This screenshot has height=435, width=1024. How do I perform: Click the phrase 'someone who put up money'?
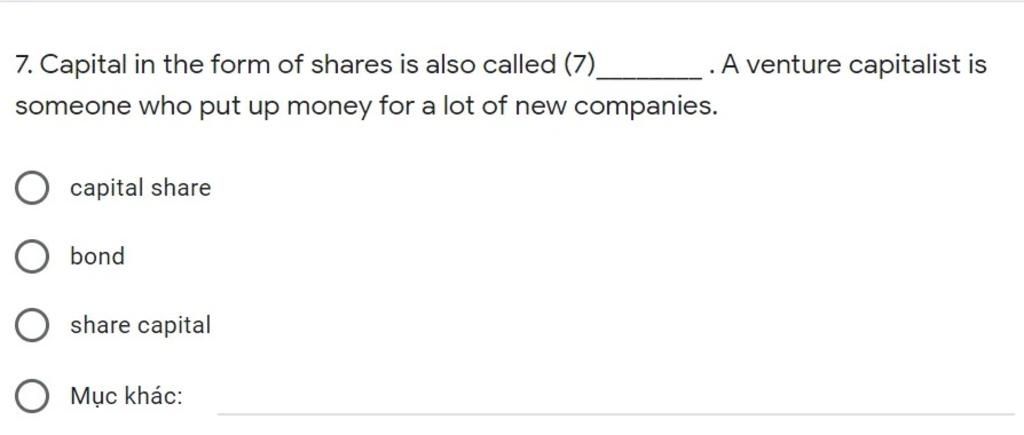[x=193, y=106]
